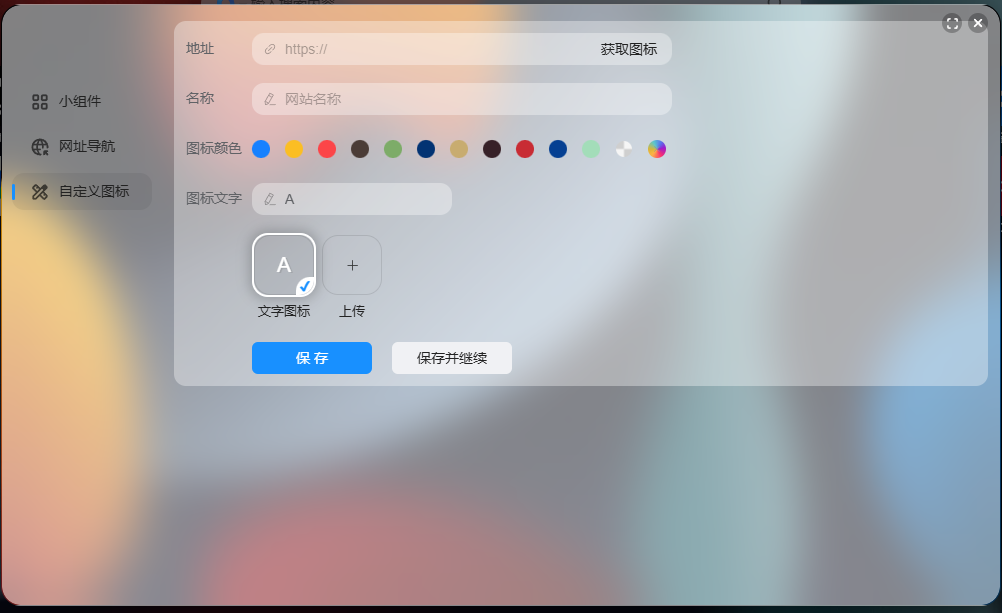This screenshot has width=1002, height=613.
Task: Choose the mint green color swatch
Action: point(591,149)
